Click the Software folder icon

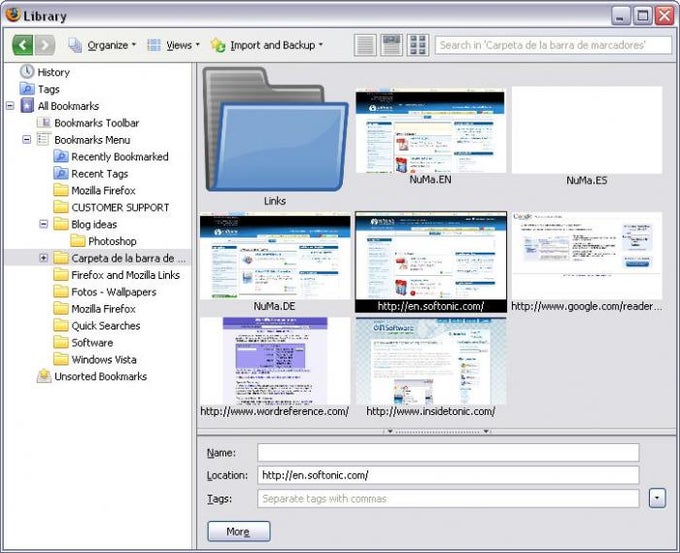click(61, 342)
